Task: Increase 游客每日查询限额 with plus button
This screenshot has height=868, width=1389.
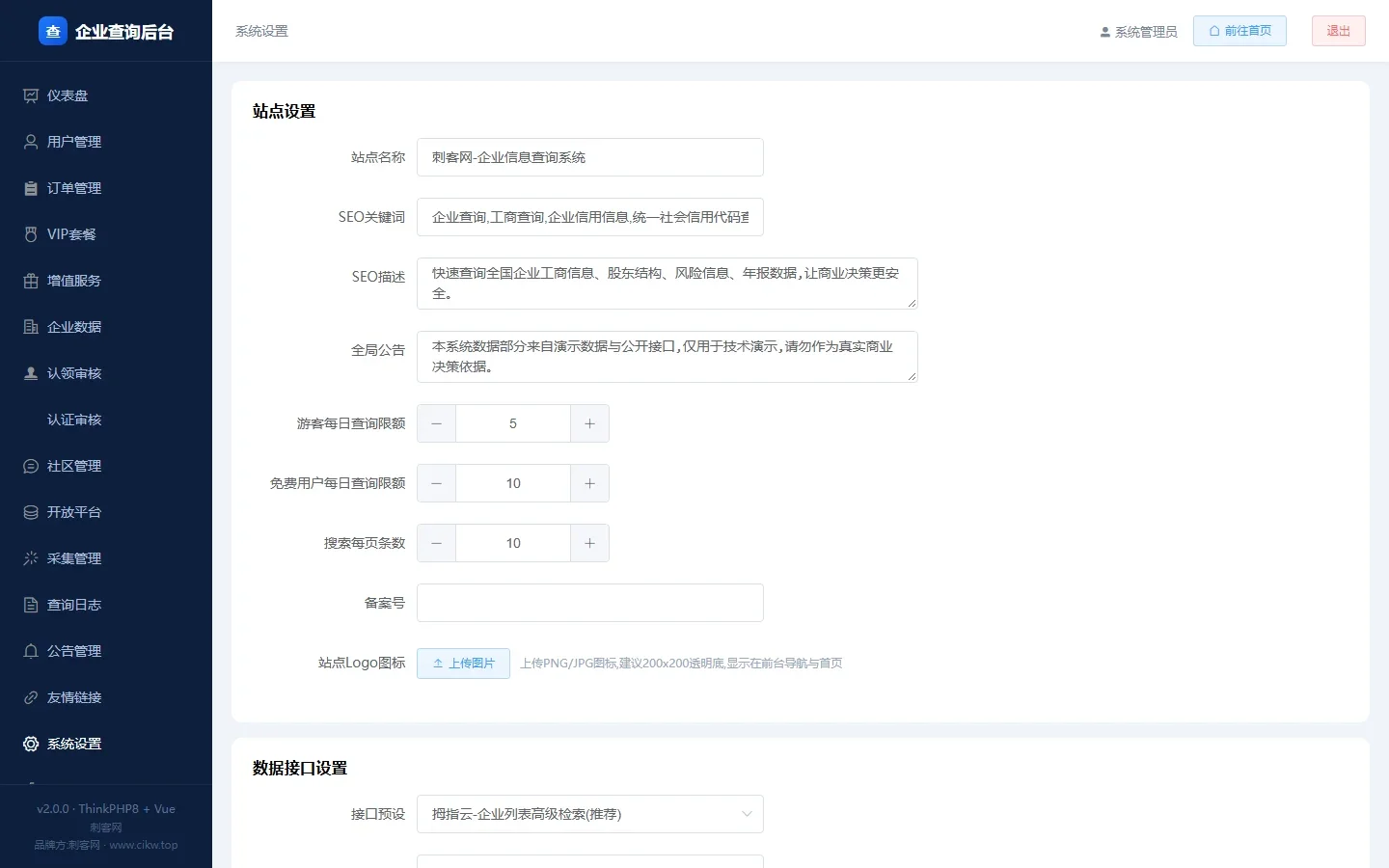Action: [x=589, y=423]
